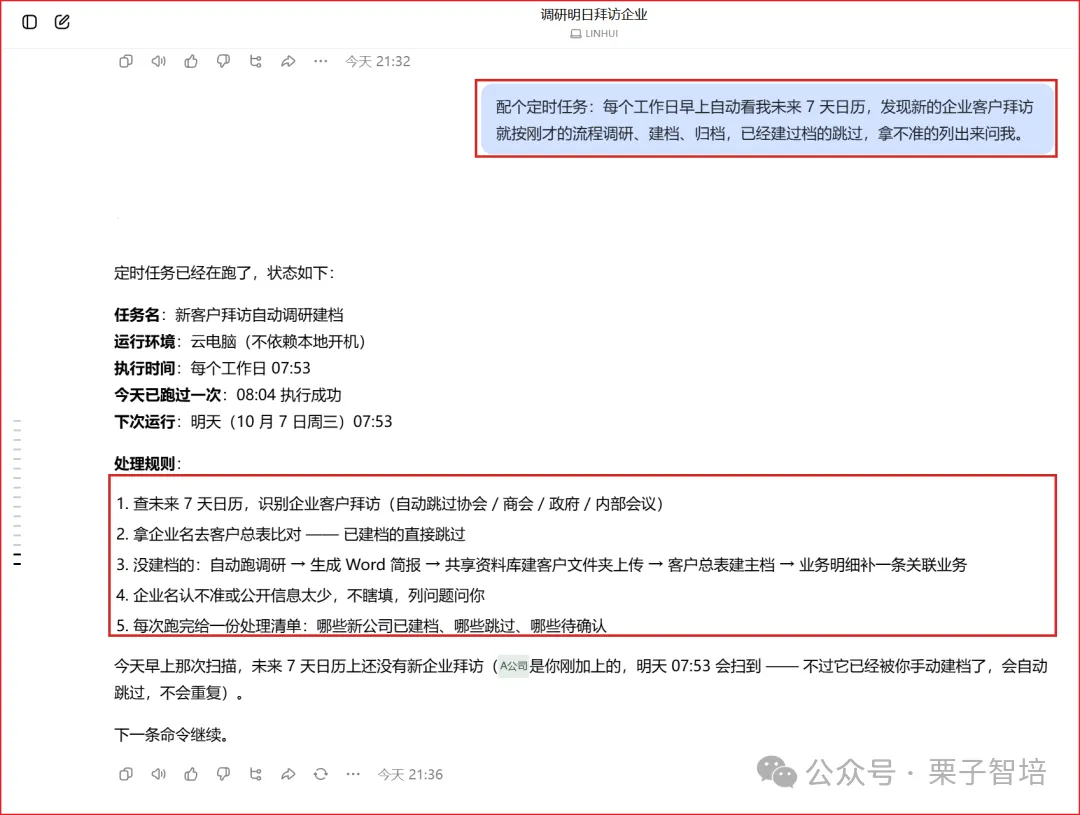Click rule 3 about 生成 Word 简报
This screenshot has height=815, width=1080.
(541, 565)
